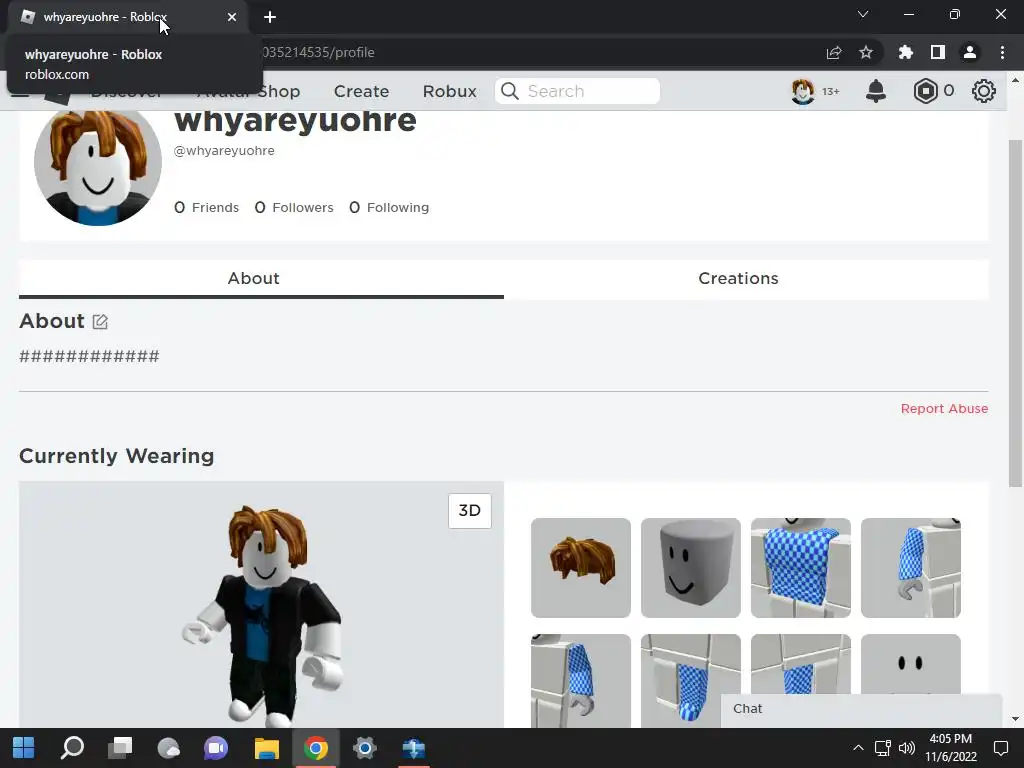Open a new browser tab

tap(270, 17)
